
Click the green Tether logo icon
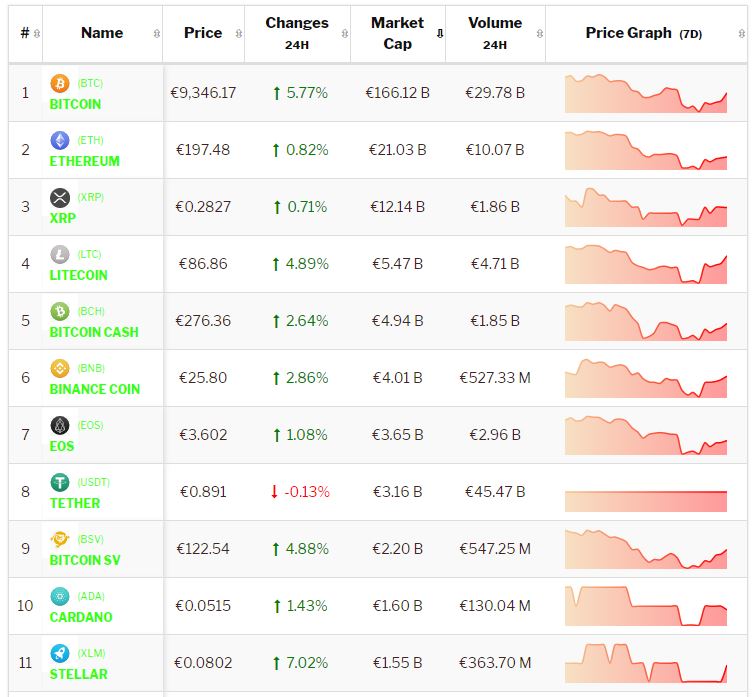pos(59,482)
